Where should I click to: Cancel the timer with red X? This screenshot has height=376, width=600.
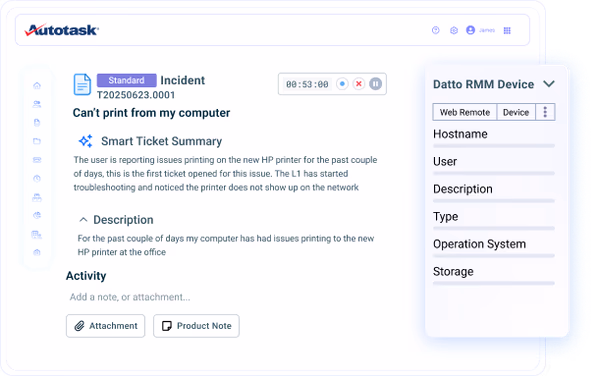pyautogui.click(x=359, y=84)
